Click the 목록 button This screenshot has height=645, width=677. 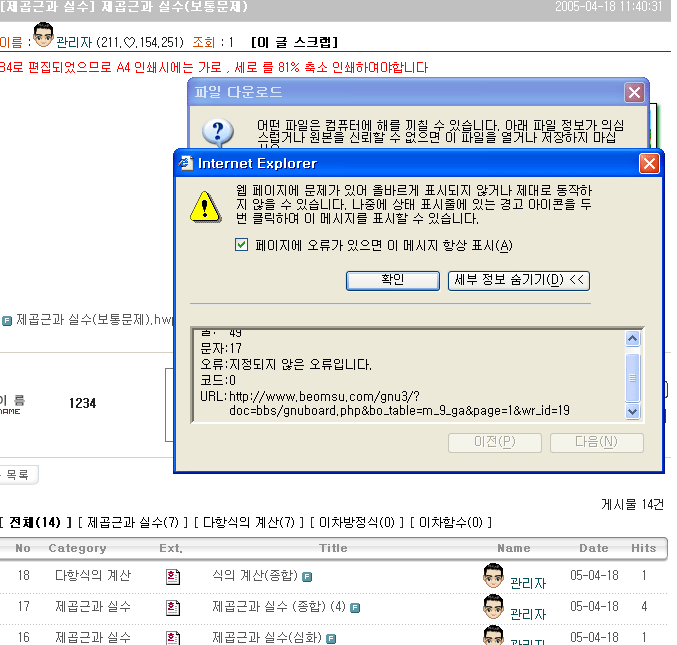(x=17, y=475)
